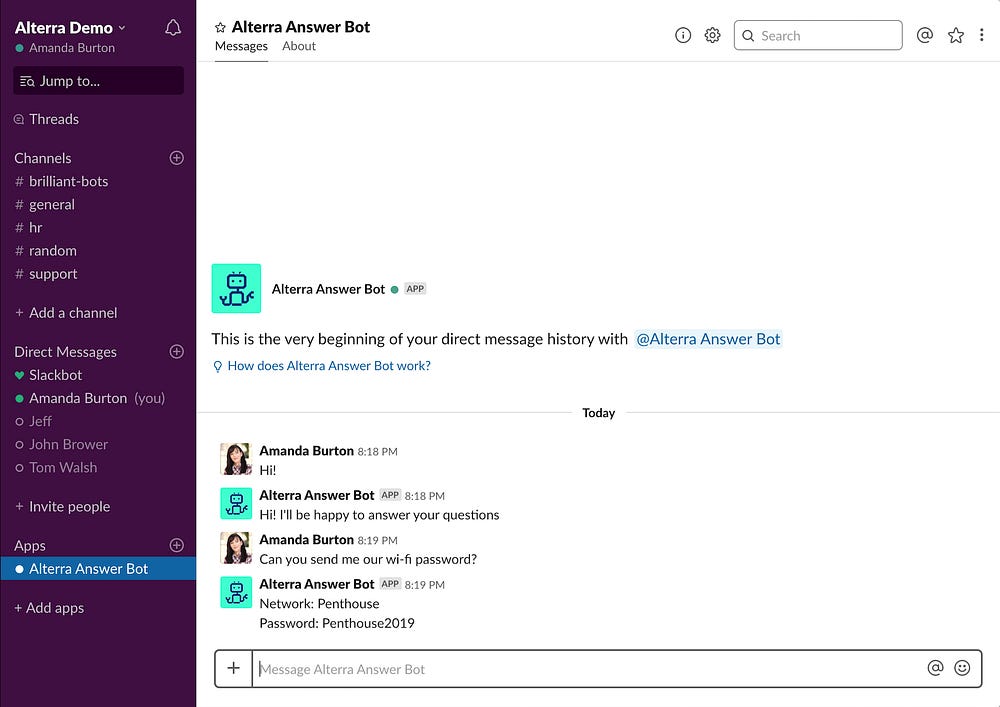Click Amanda Burton's avatar on the Hi! message

tap(236, 459)
